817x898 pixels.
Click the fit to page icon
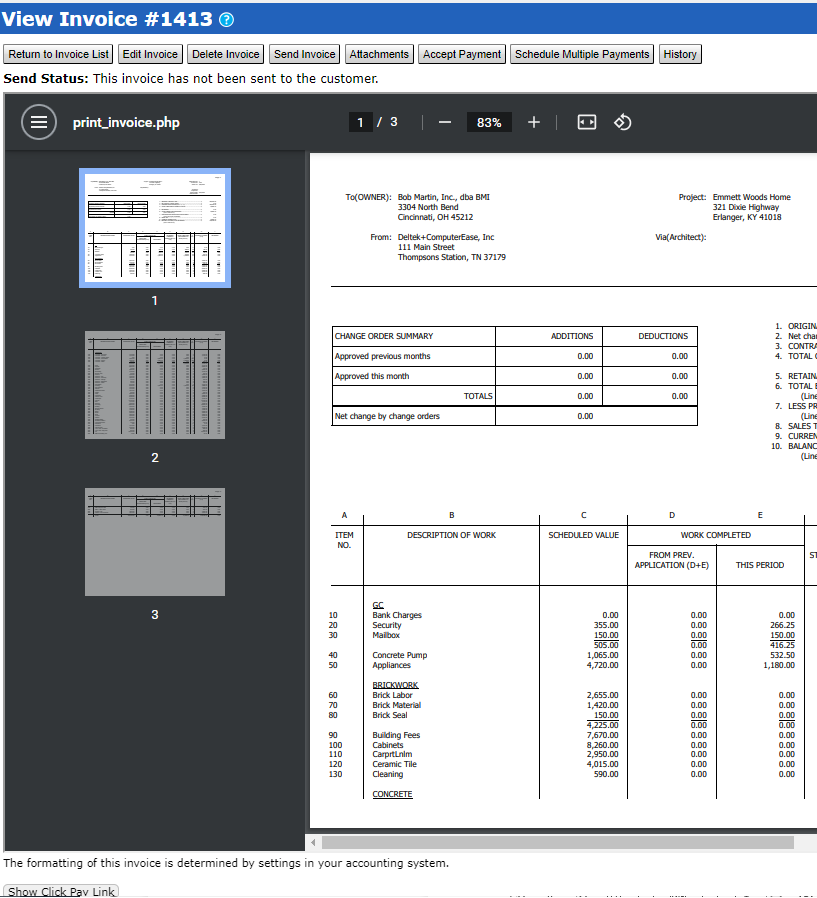(x=587, y=122)
